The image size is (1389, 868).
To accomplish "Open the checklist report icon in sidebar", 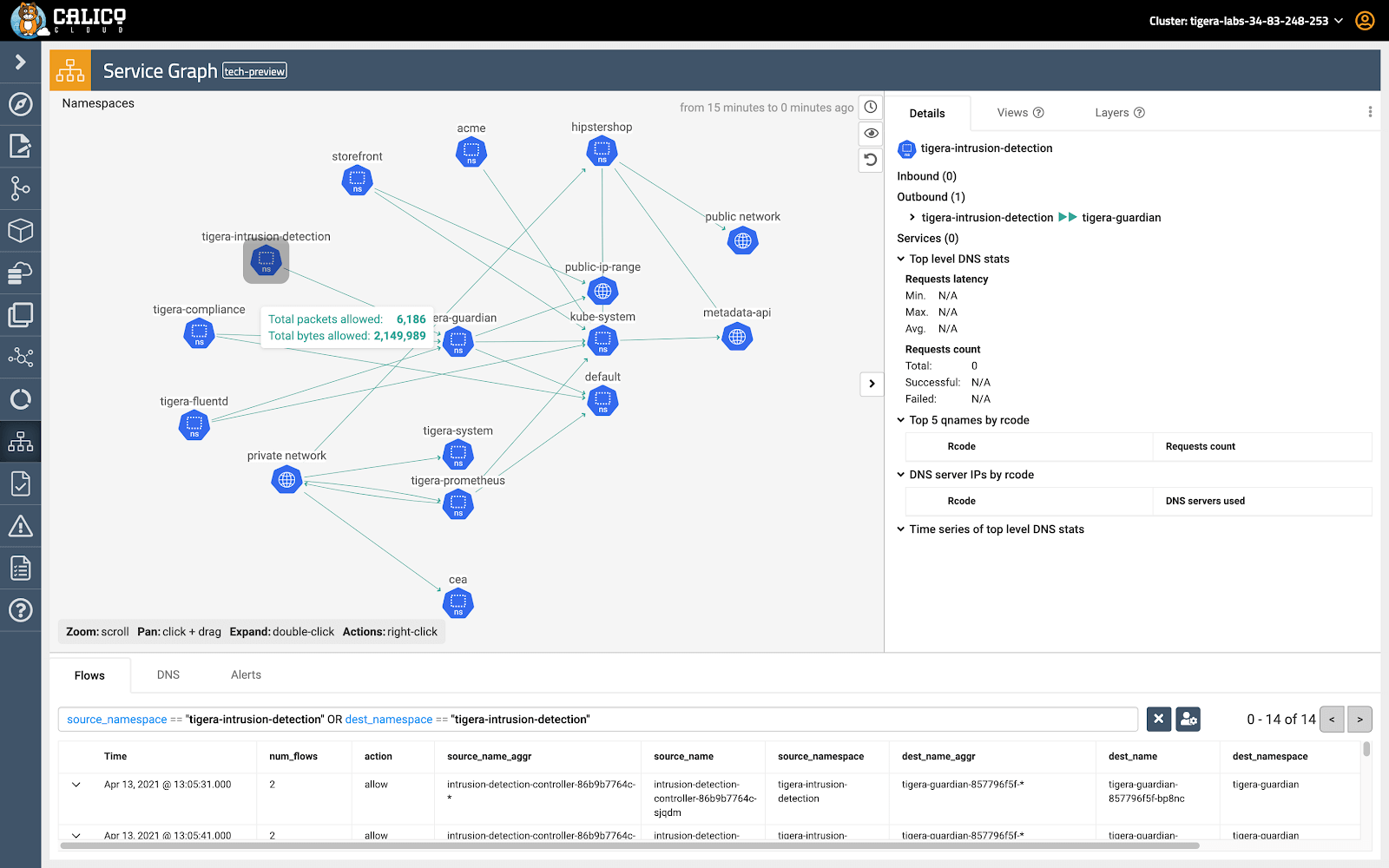I will tap(20, 568).
